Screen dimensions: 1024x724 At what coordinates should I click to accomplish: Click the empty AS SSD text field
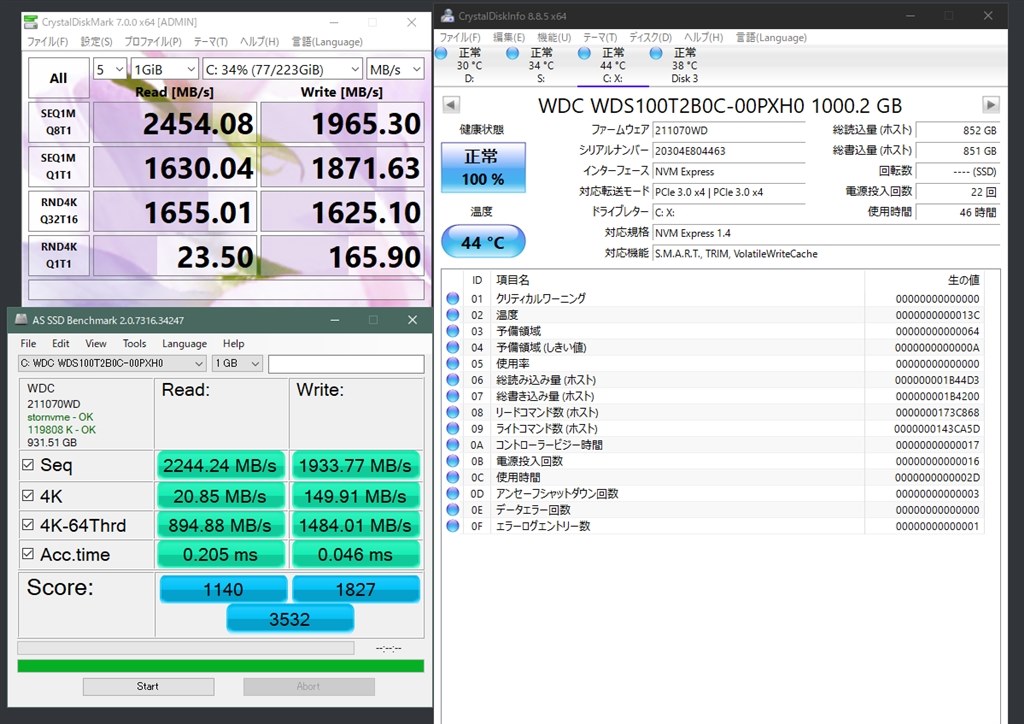click(346, 364)
